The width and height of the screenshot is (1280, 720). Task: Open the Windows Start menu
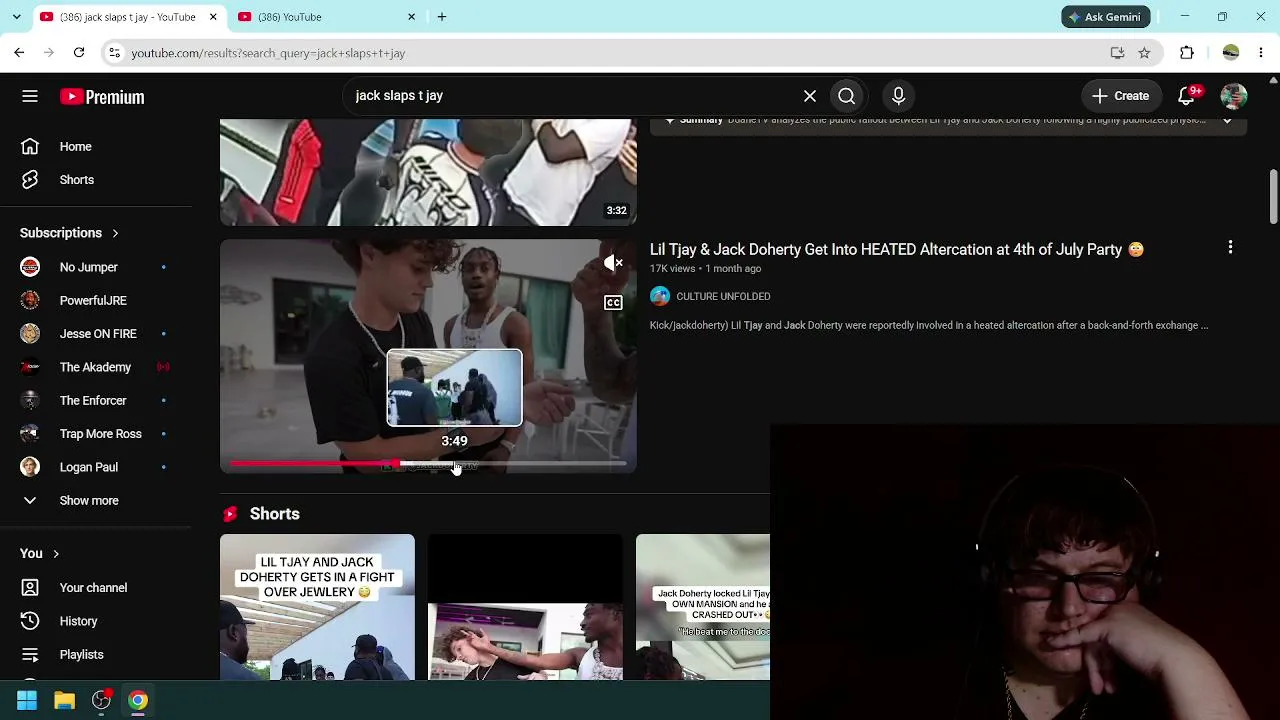pos(27,700)
